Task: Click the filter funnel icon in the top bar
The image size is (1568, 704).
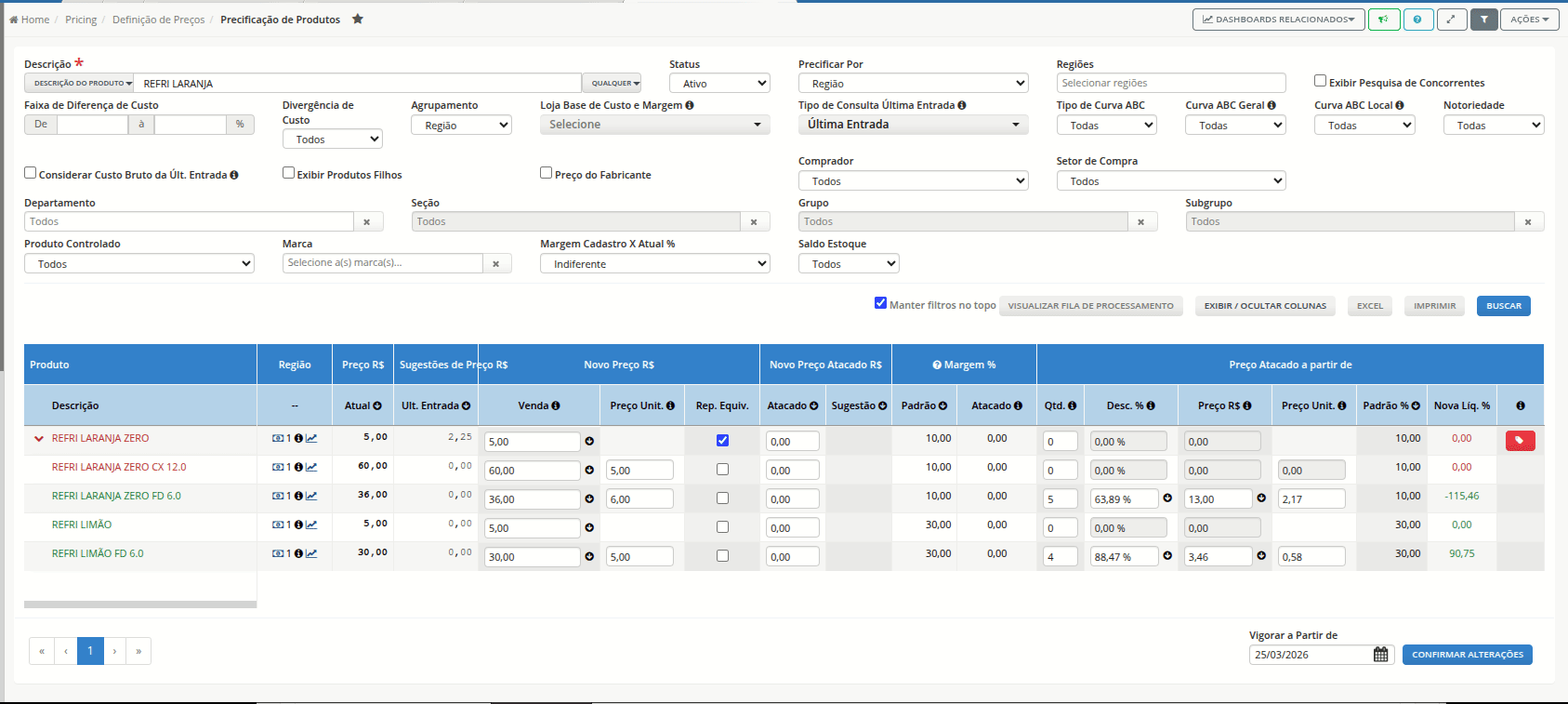Action: [x=1484, y=20]
